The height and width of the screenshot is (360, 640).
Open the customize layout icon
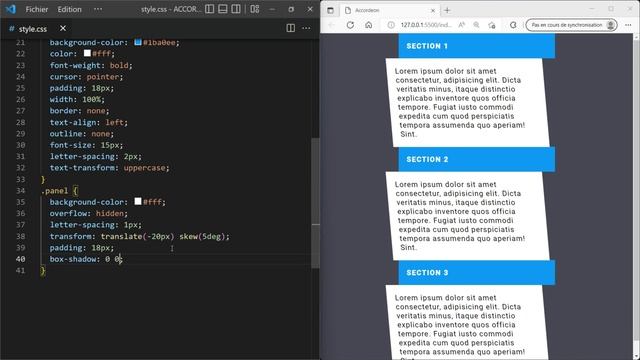click(255, 9)
